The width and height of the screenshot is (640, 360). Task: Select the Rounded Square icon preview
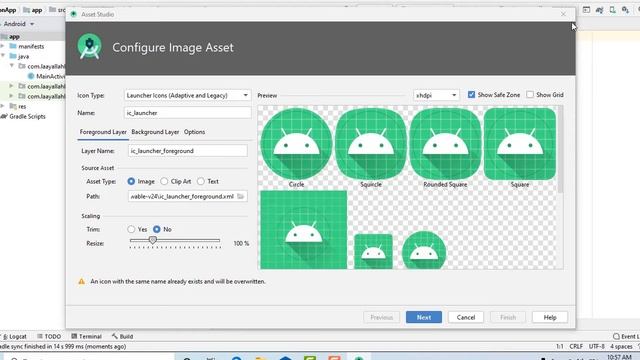point(445,144)
